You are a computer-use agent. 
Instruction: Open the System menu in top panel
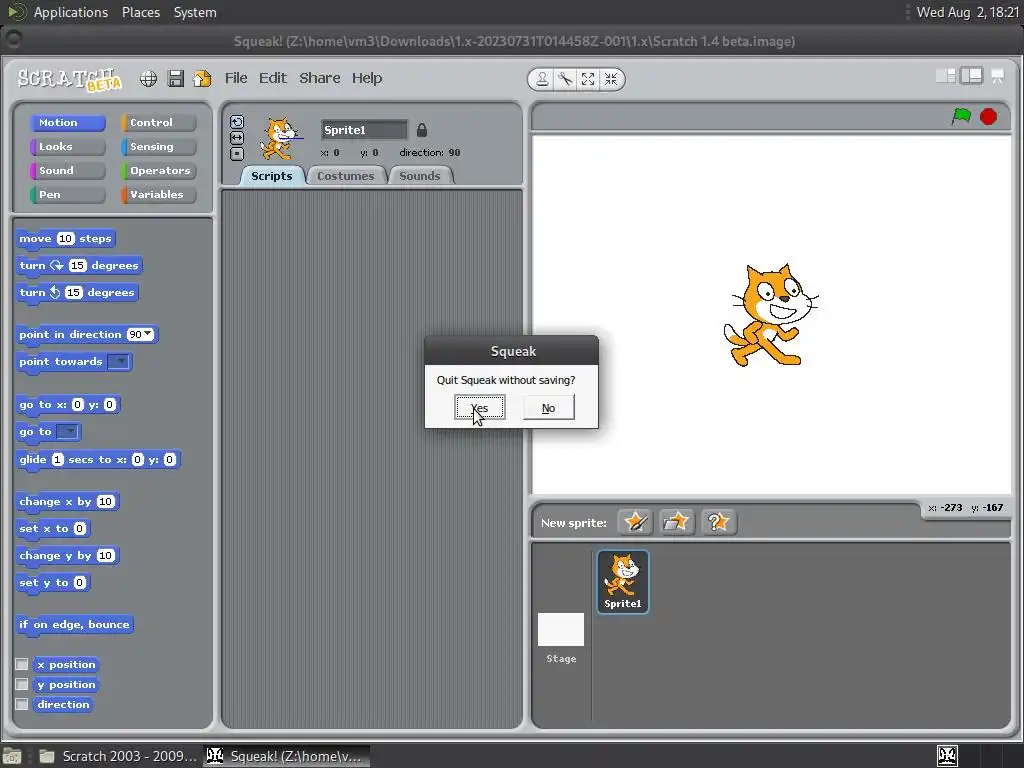point(195,12)
